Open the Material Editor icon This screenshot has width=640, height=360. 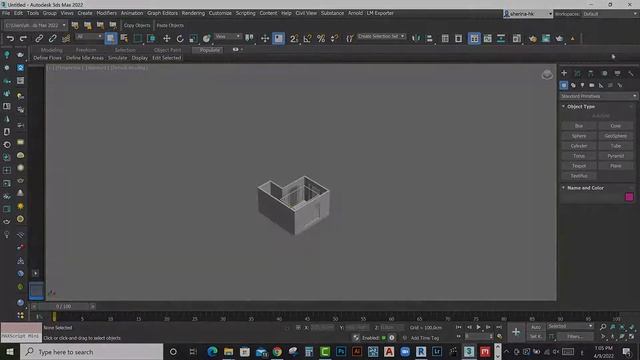coord(517,38)
